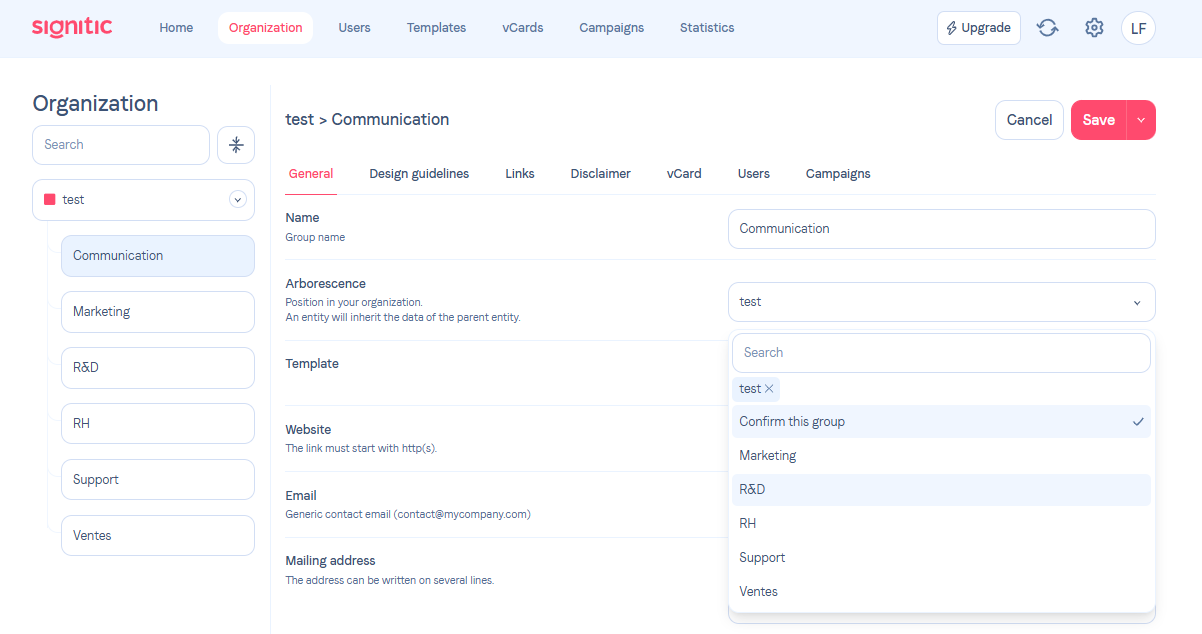Switch to the vCard tab

click(x=684, y=174)
